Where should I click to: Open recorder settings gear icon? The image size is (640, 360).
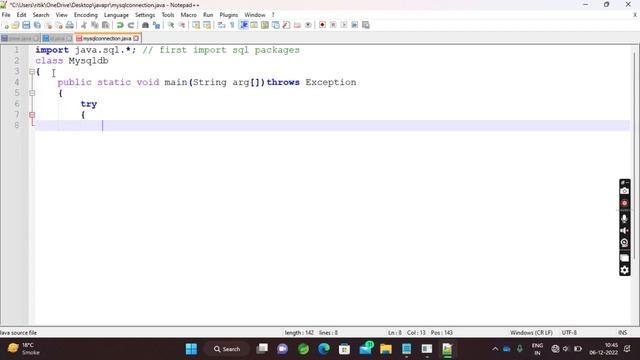pyautogui.click(x=624, y=270)
